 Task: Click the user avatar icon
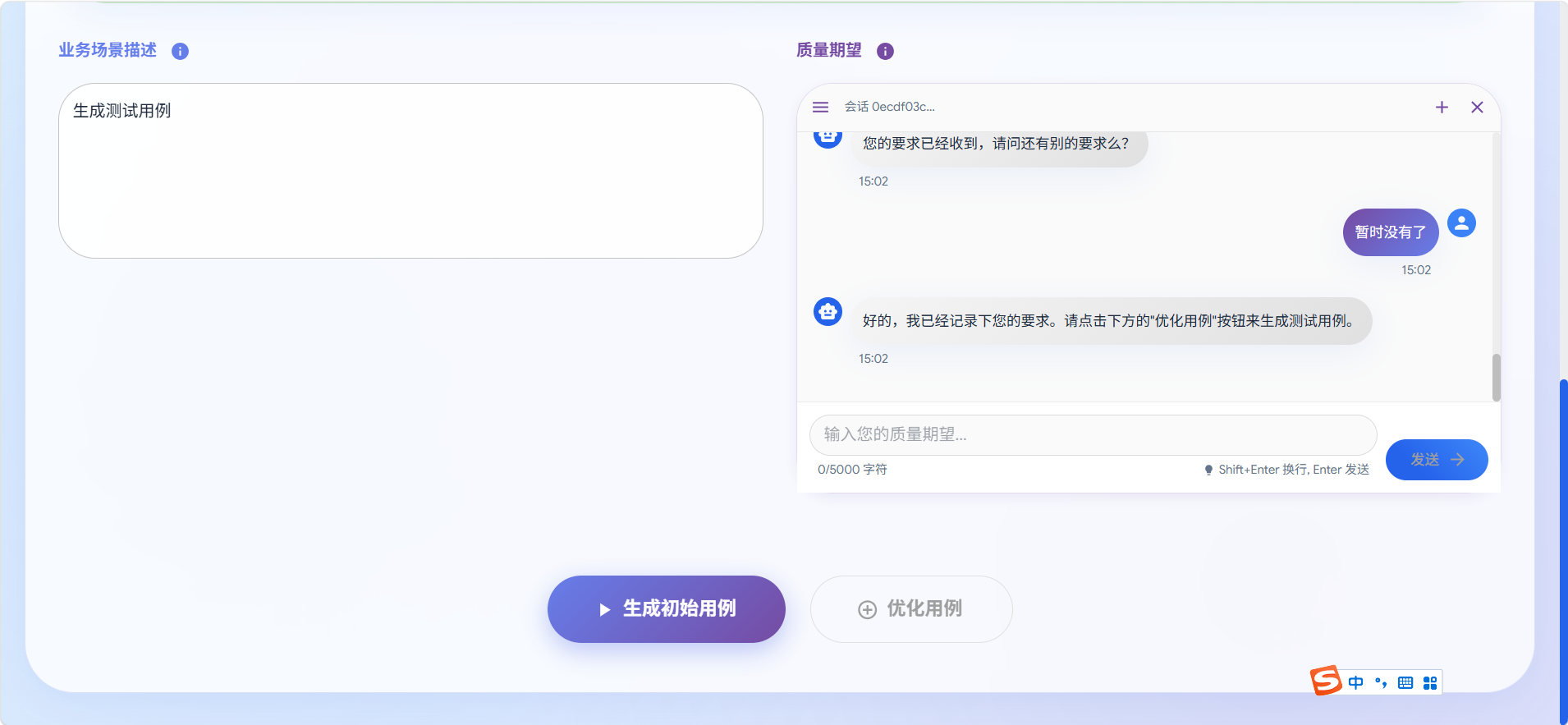(1461, 223)
